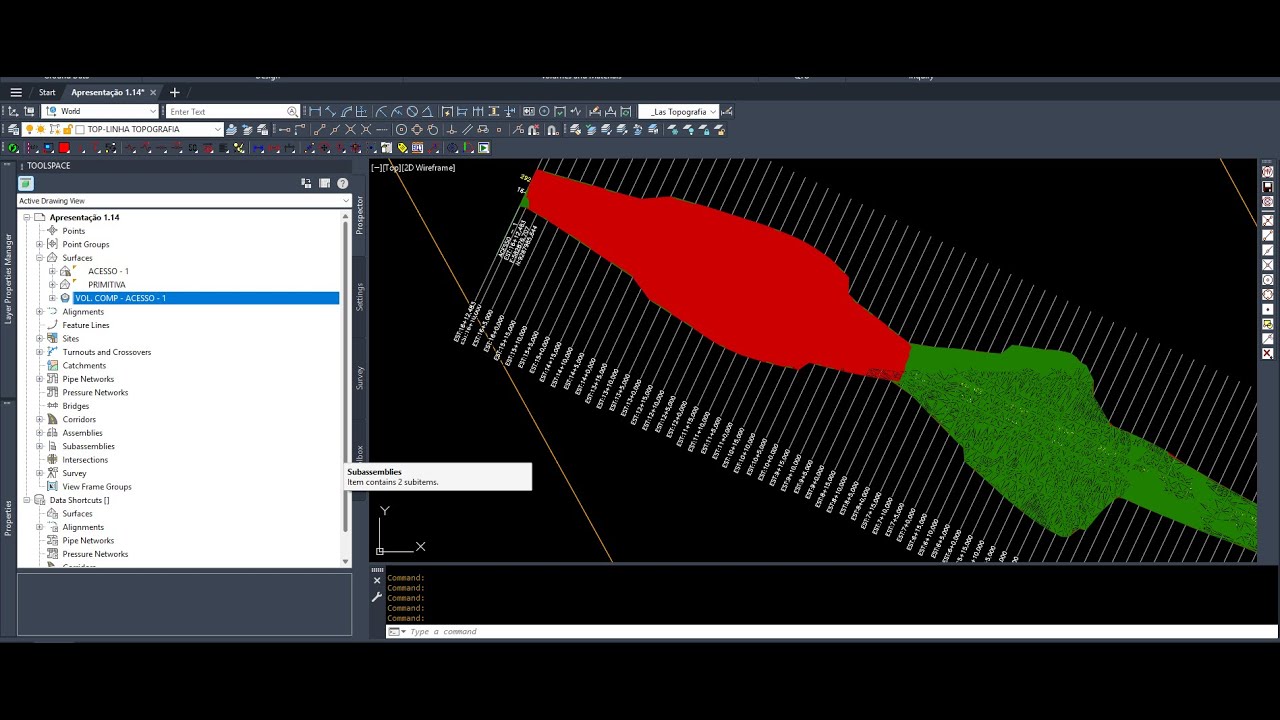Screen dimensions: 1280x720
Task: Click the red square toolbar icon
Action: 64,148
